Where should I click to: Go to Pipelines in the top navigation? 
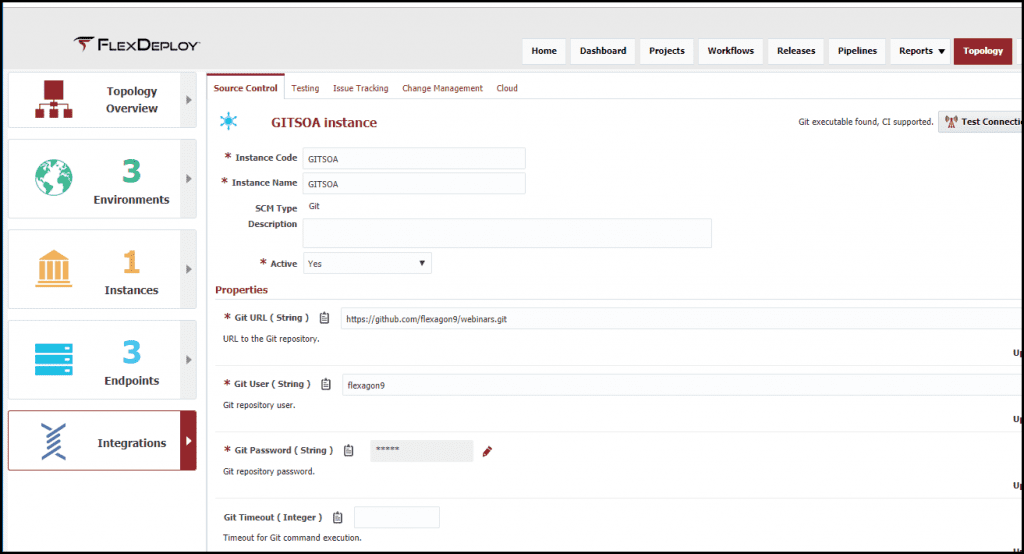tap(856, 51)
